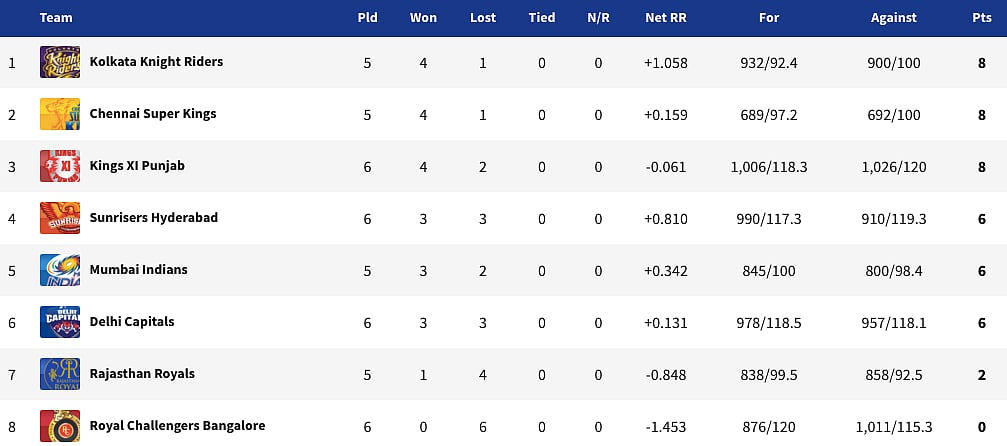The image size is (1007, 446).
Task: Click the Sunrisers Hyderabad logo
Action: pos(60,218)
